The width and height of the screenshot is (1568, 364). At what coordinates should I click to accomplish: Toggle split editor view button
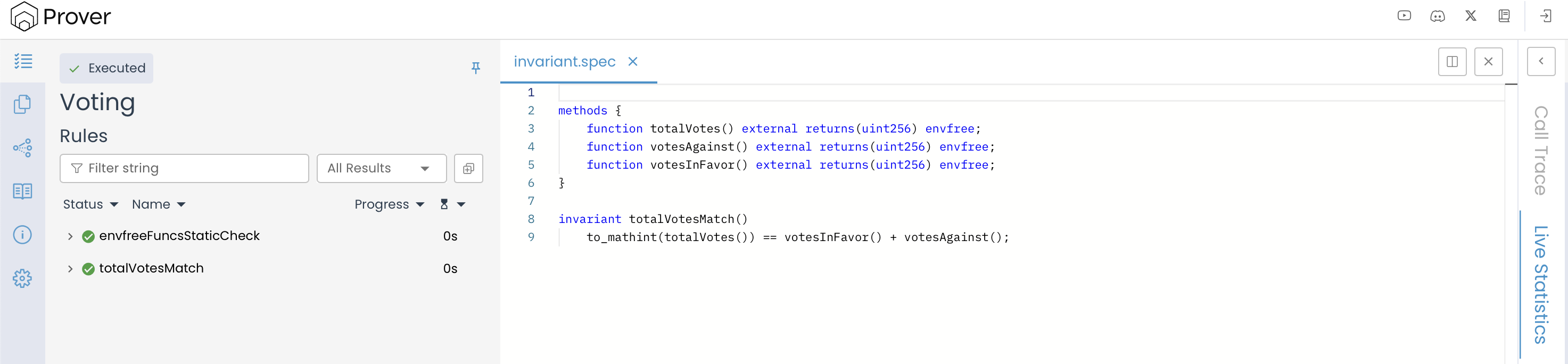(1452, 62)
